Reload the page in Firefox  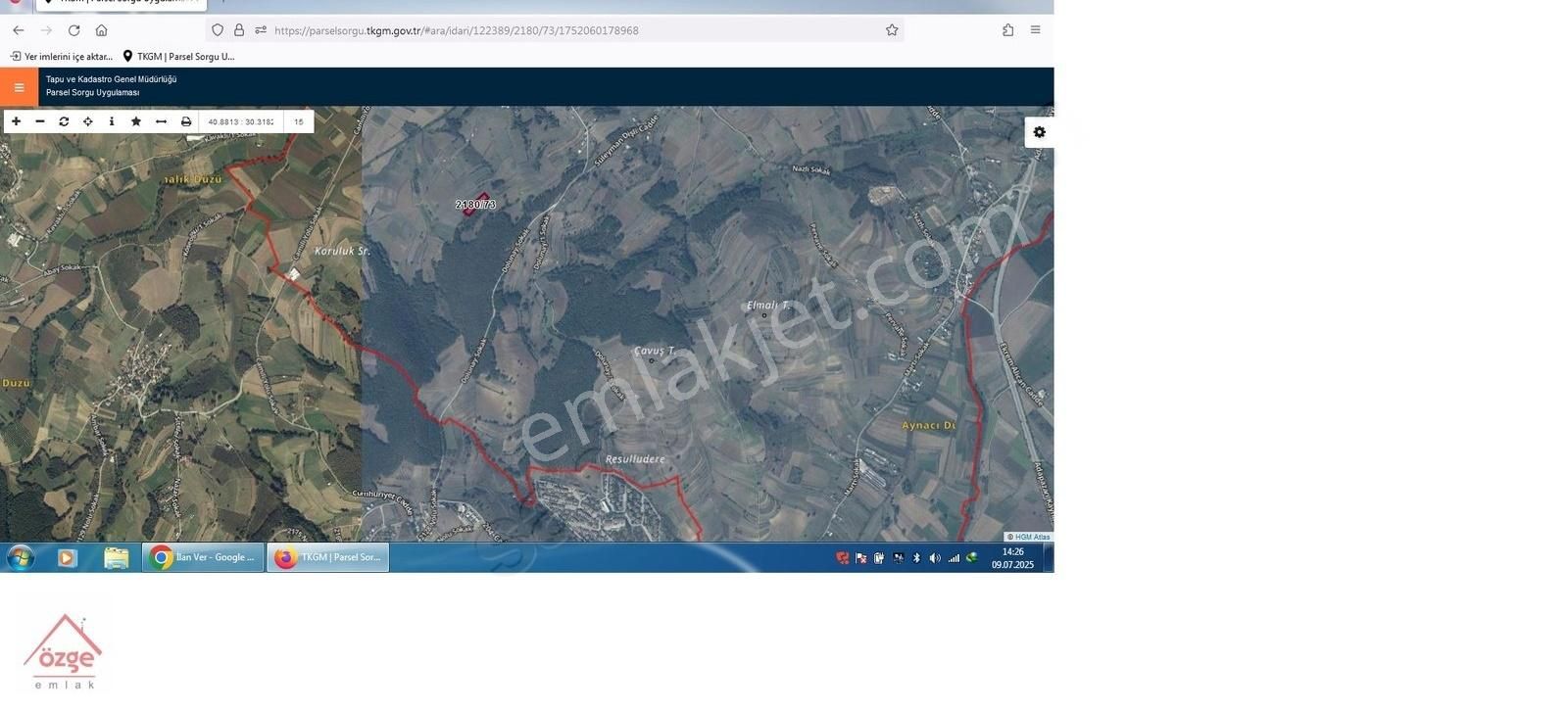click(x=73, y=30)
